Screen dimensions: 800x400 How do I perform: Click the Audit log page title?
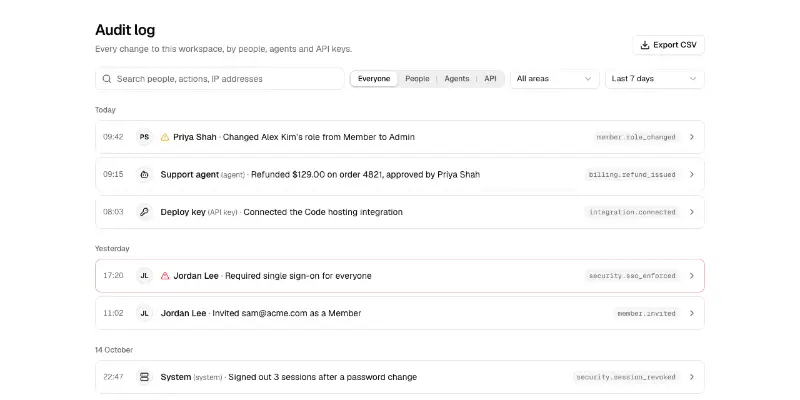125,30
